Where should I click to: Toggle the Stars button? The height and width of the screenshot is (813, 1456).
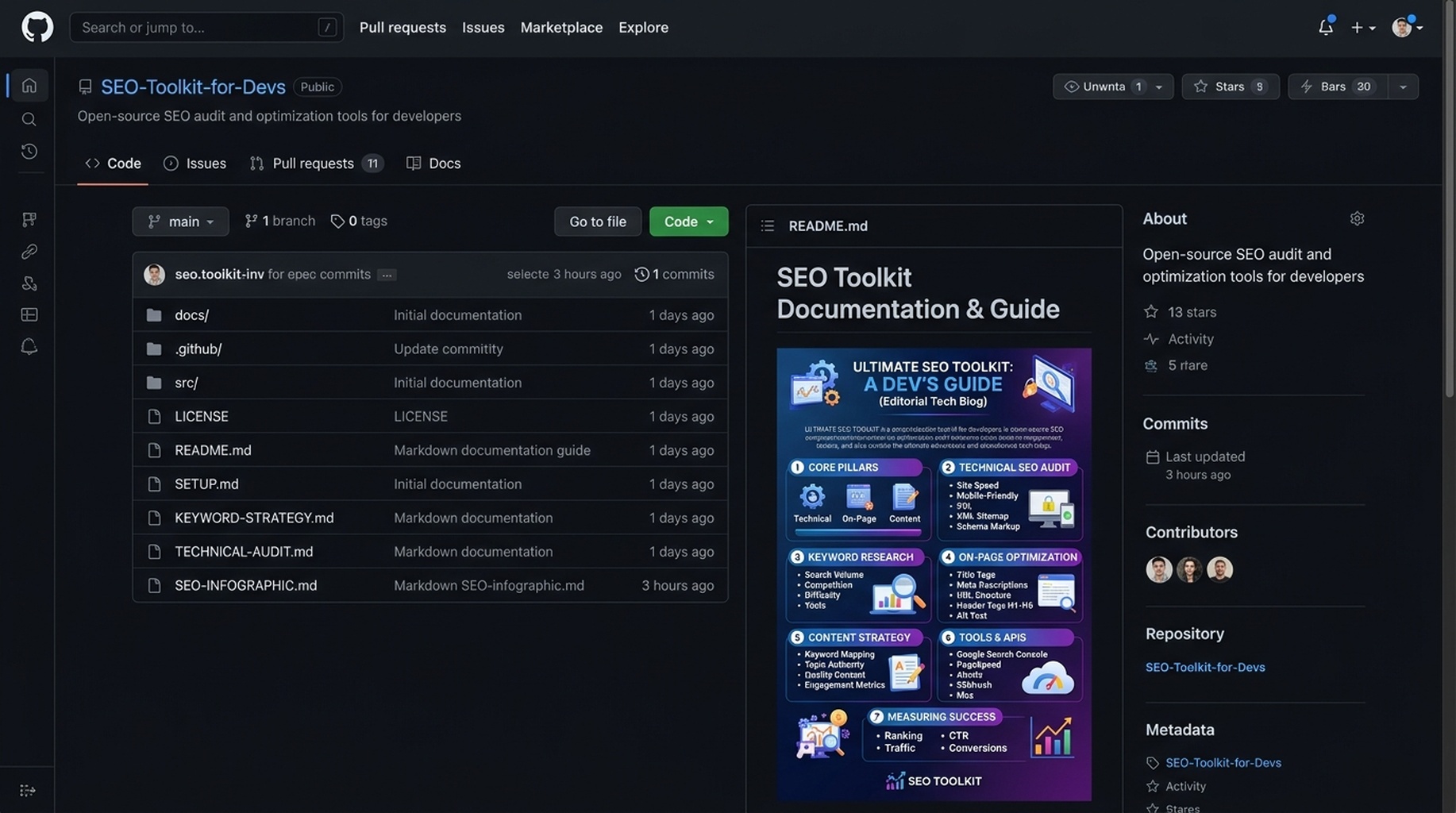pyautogui.click(x=1230, y=87)
